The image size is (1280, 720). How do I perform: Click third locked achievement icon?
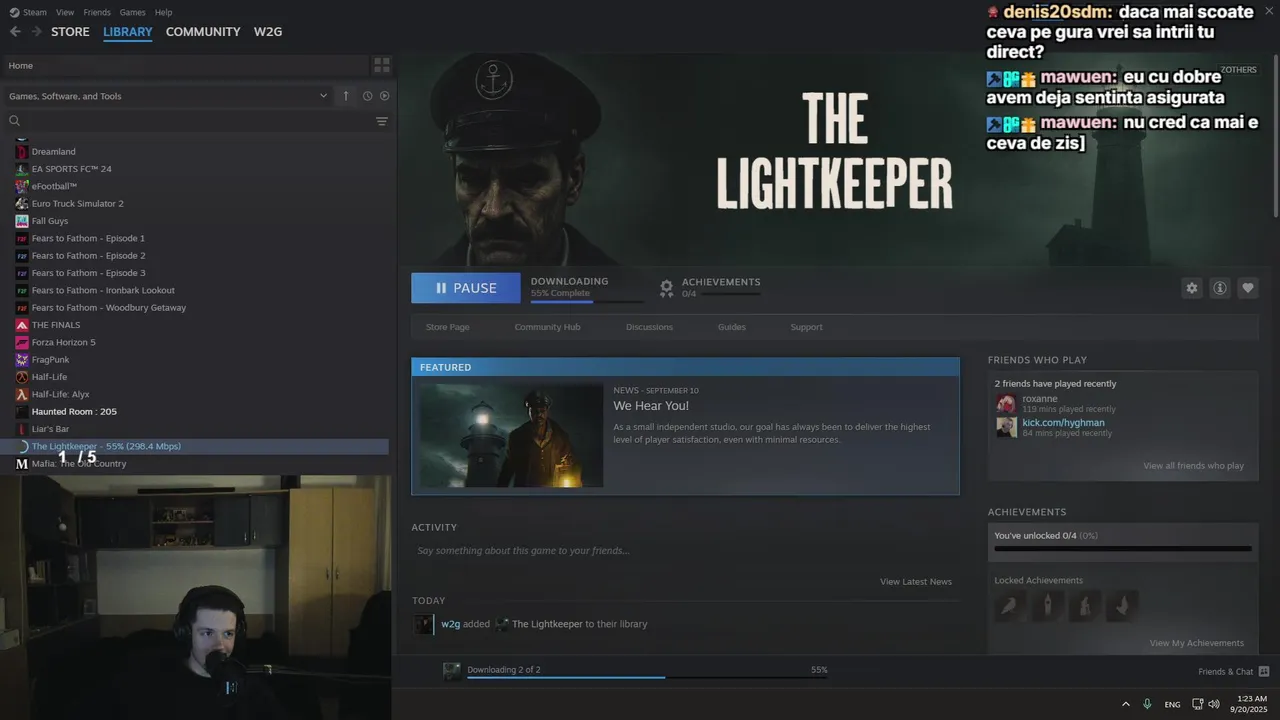click(x=1085, y=606)
